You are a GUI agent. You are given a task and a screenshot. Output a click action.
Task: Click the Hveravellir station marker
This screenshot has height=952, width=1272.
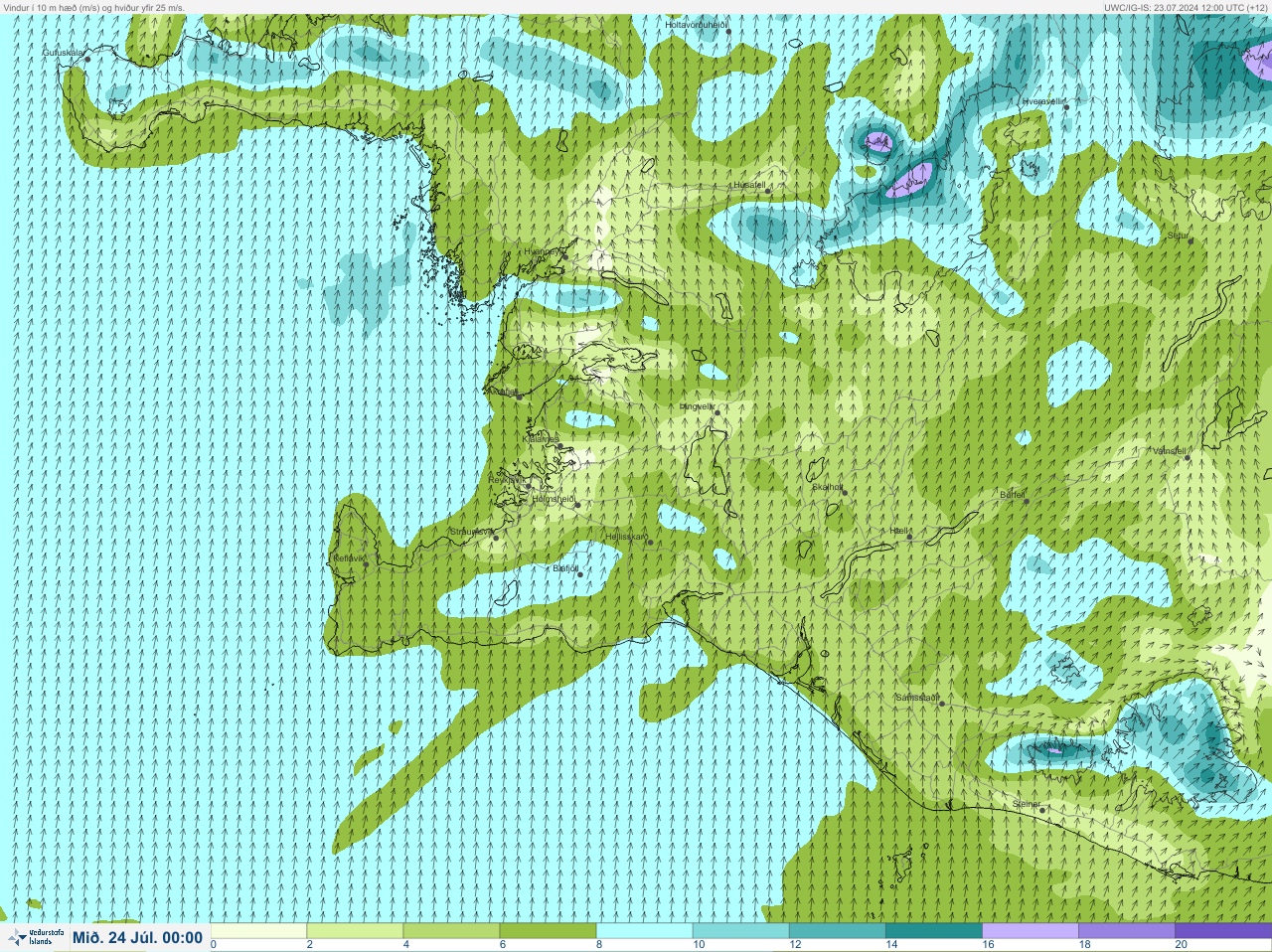coord(1066,107)
